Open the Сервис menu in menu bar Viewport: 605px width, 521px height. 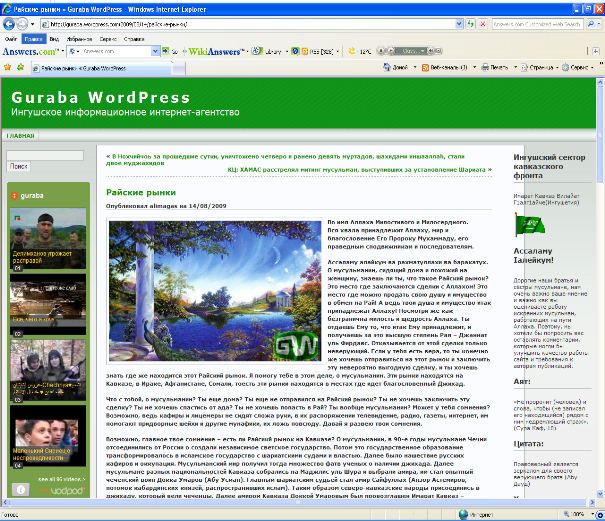click(x=108, y=39)
